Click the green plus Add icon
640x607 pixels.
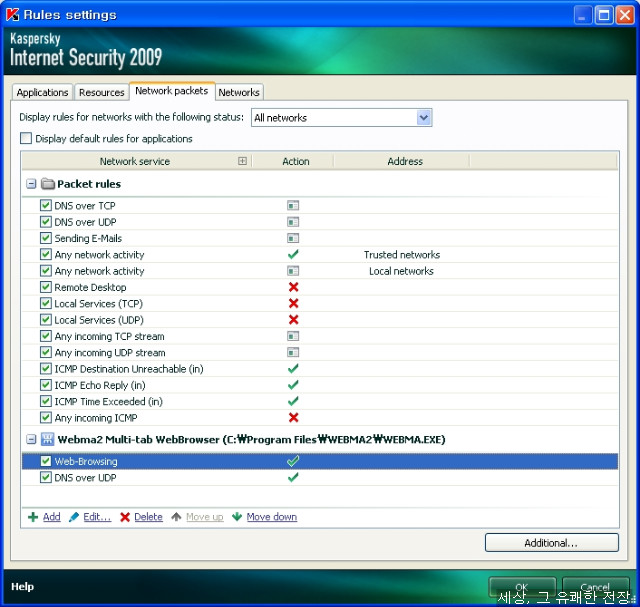[x=33, y=517]
